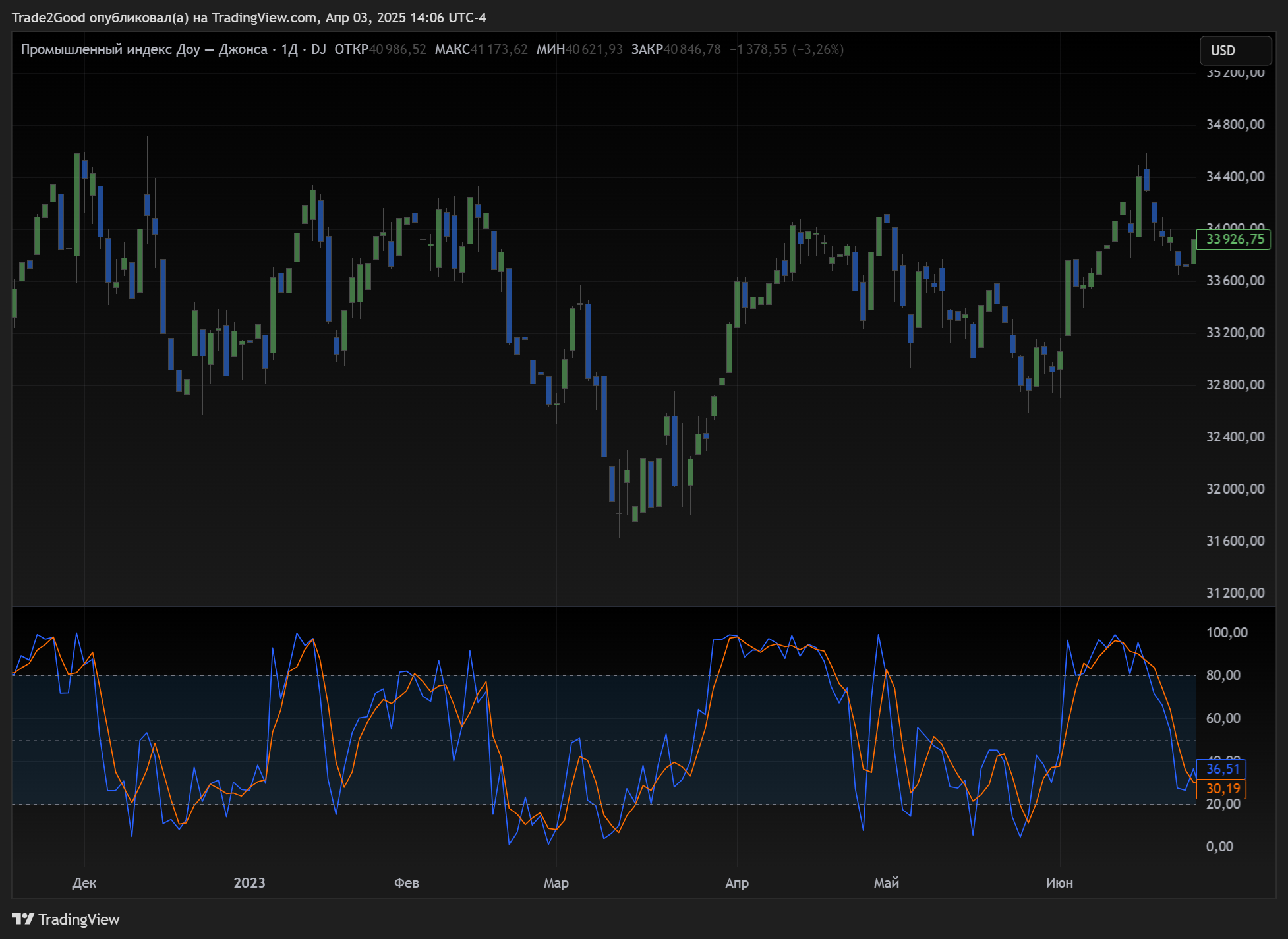This screenshot has width=1288, height=939.
Task: Click the Dow Jones index symbol title
Action: [x=144, y=49]
